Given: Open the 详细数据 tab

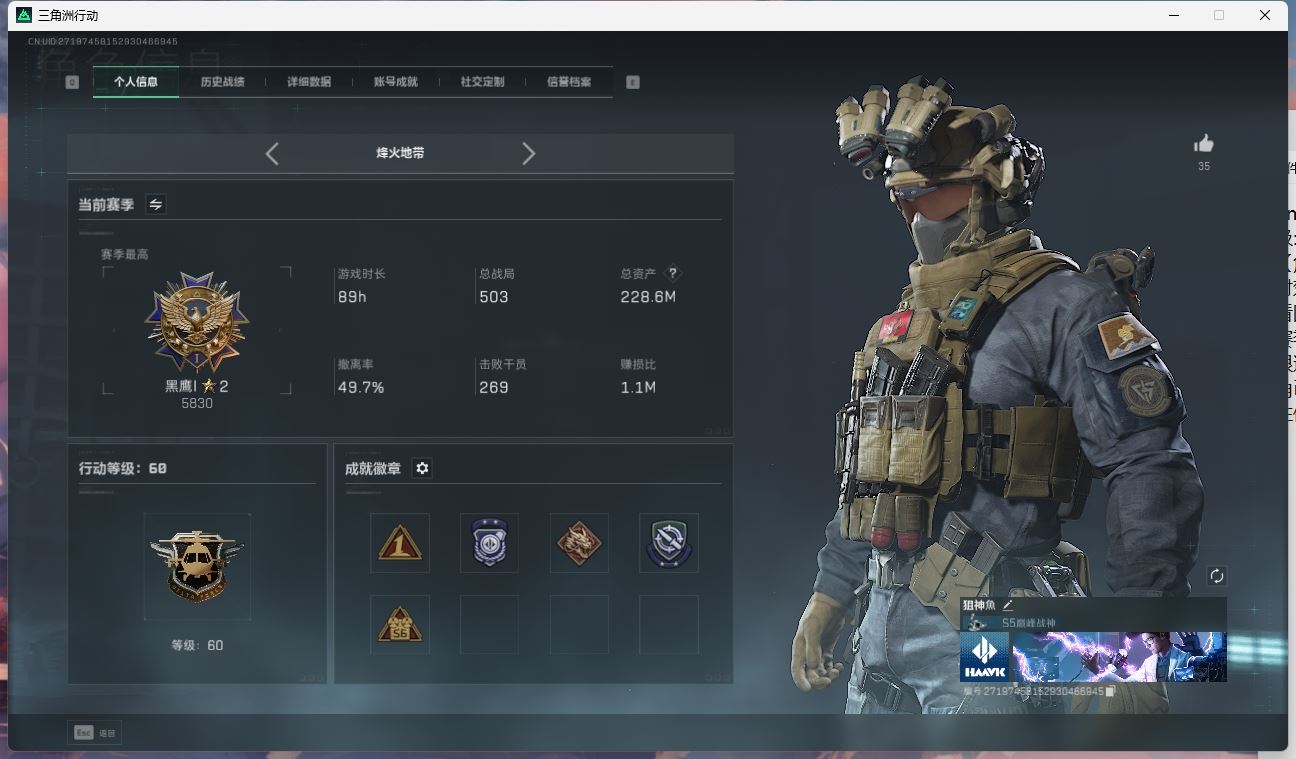Looking at the screenshot, I should coord(309,82).
